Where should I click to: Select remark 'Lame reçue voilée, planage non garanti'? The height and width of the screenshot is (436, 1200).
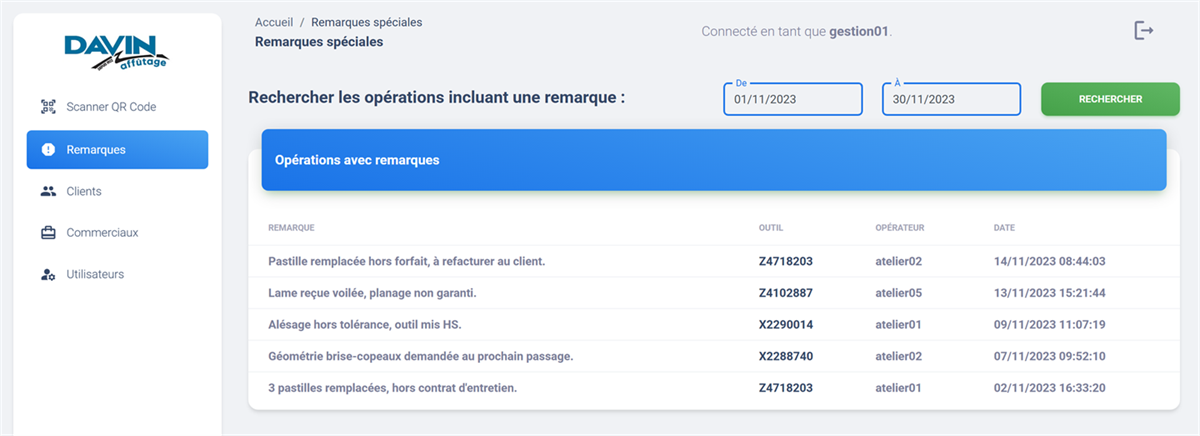372,293
